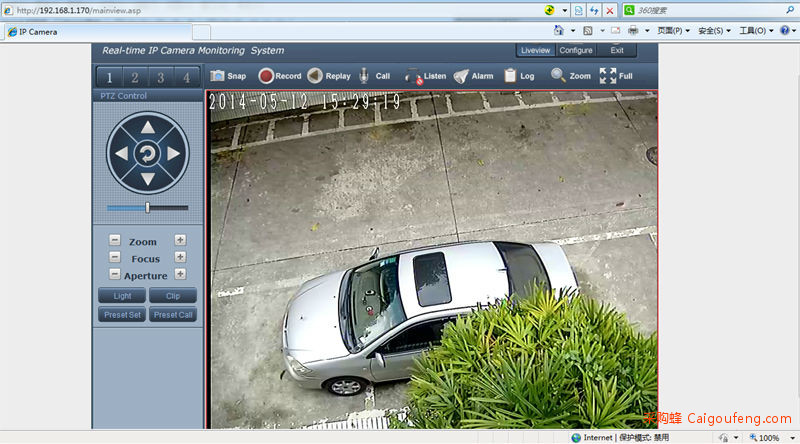Viewport: 800px width, 444px height.
Task: Adjust the PTZ speed slider handle
Action: (147, 208)
